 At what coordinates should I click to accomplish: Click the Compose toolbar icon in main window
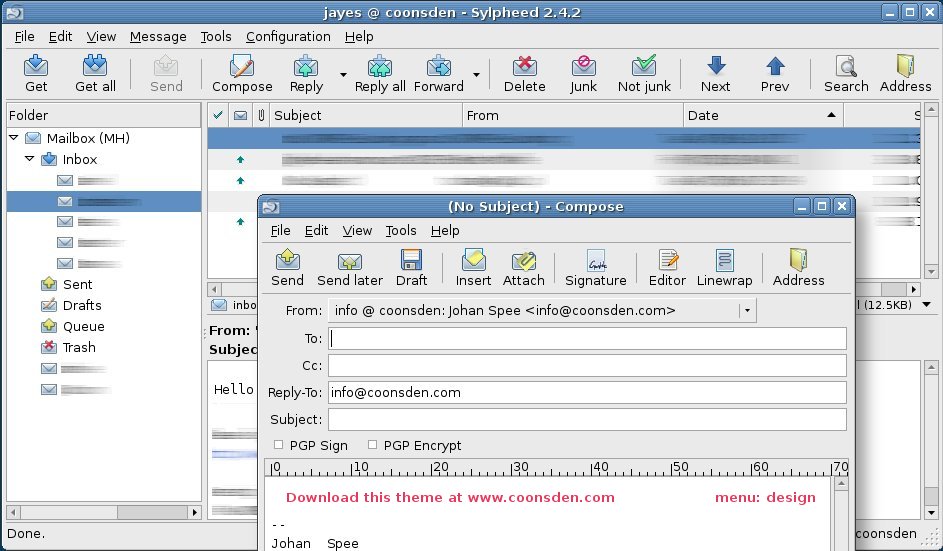(x=242, y=66)
